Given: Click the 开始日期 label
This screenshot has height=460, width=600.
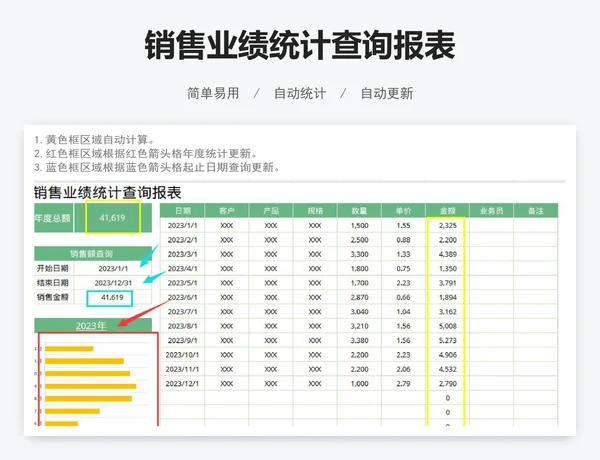Looking at the screenshot, I should tap(53, 269).
